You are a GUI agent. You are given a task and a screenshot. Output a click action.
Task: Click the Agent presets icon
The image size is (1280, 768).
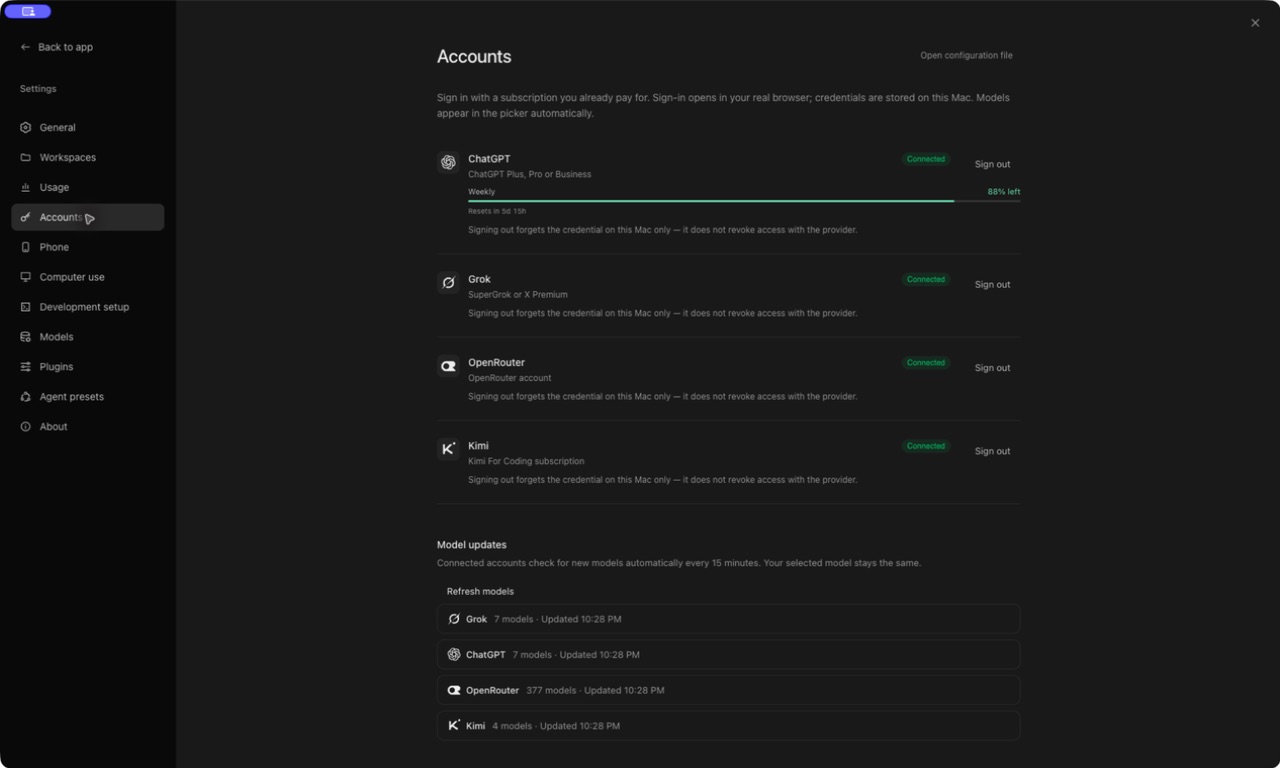(26, 397)
